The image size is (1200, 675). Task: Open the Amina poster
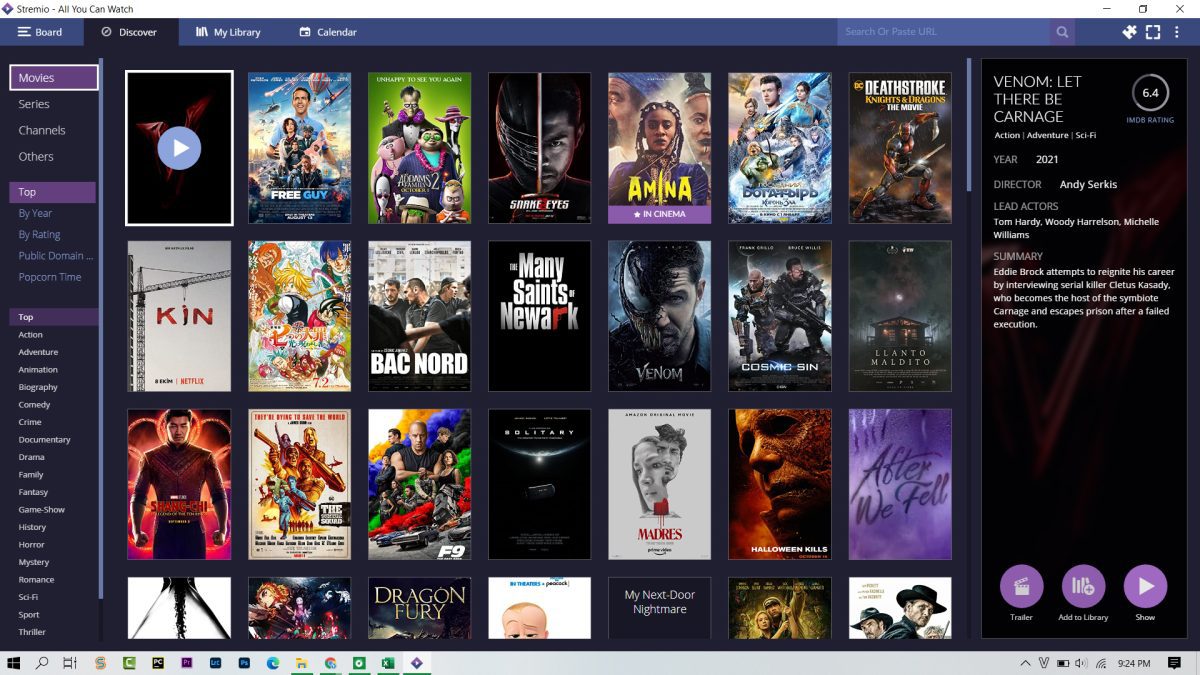659,148
